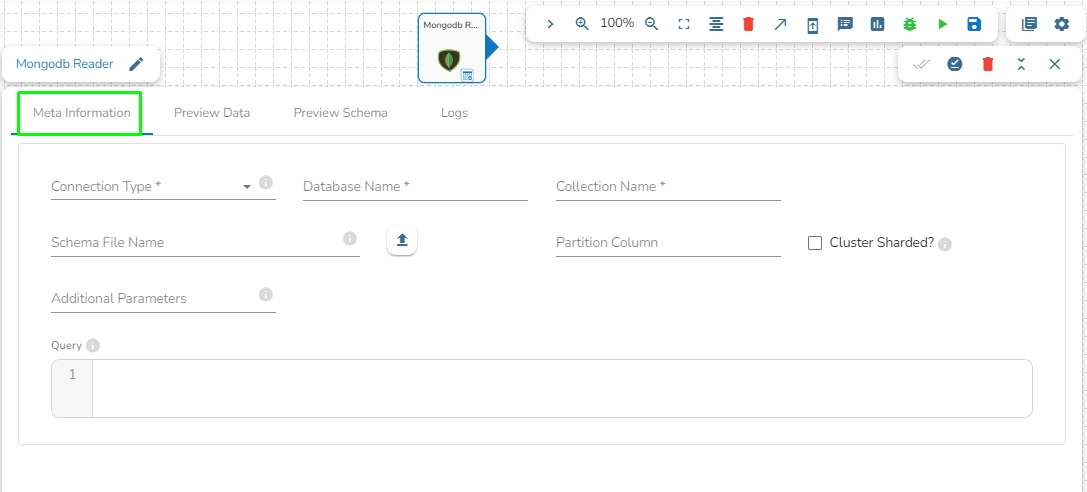The height and width of the screenshot is (492, 1087).
Task: Expand the toolbar with the right chevron
Action: [550, 24]
